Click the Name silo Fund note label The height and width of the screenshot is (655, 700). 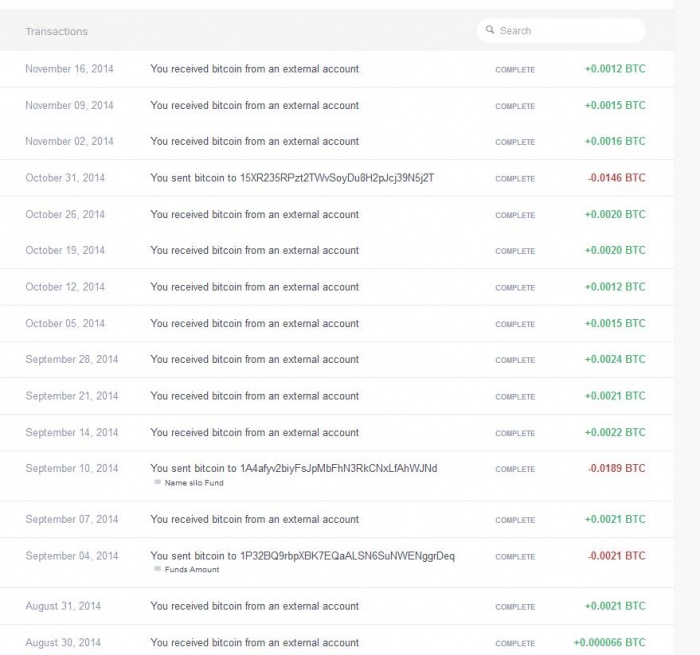pyautogui.click(x=194, y=483)
